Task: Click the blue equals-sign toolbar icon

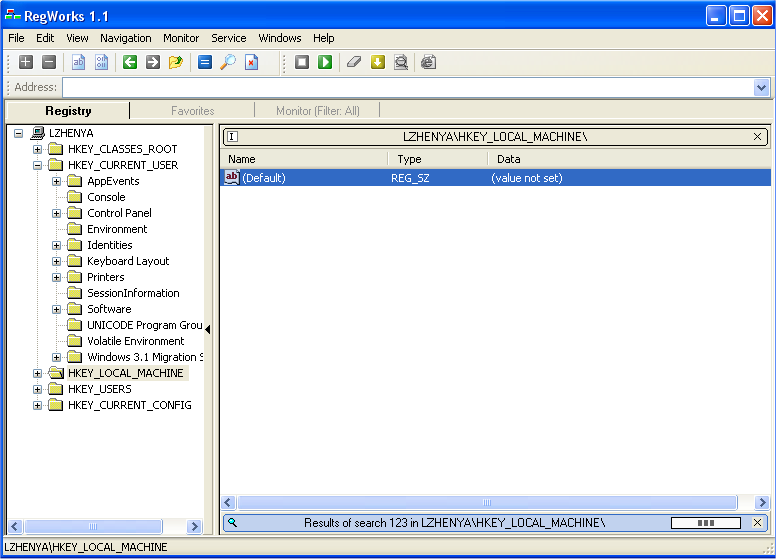Action: pos(205,62)
